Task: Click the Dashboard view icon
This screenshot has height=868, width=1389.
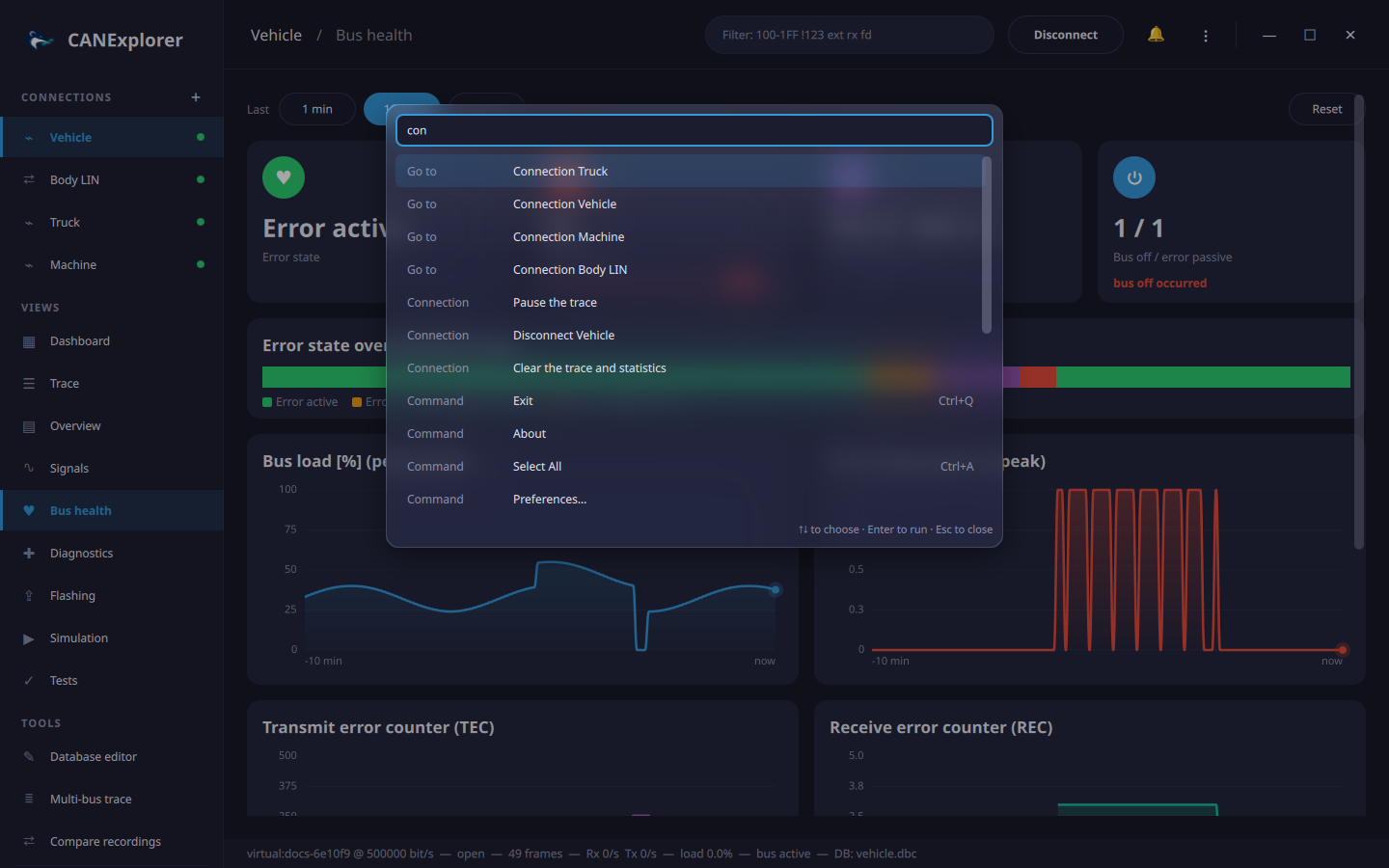Action: point(29,341)
